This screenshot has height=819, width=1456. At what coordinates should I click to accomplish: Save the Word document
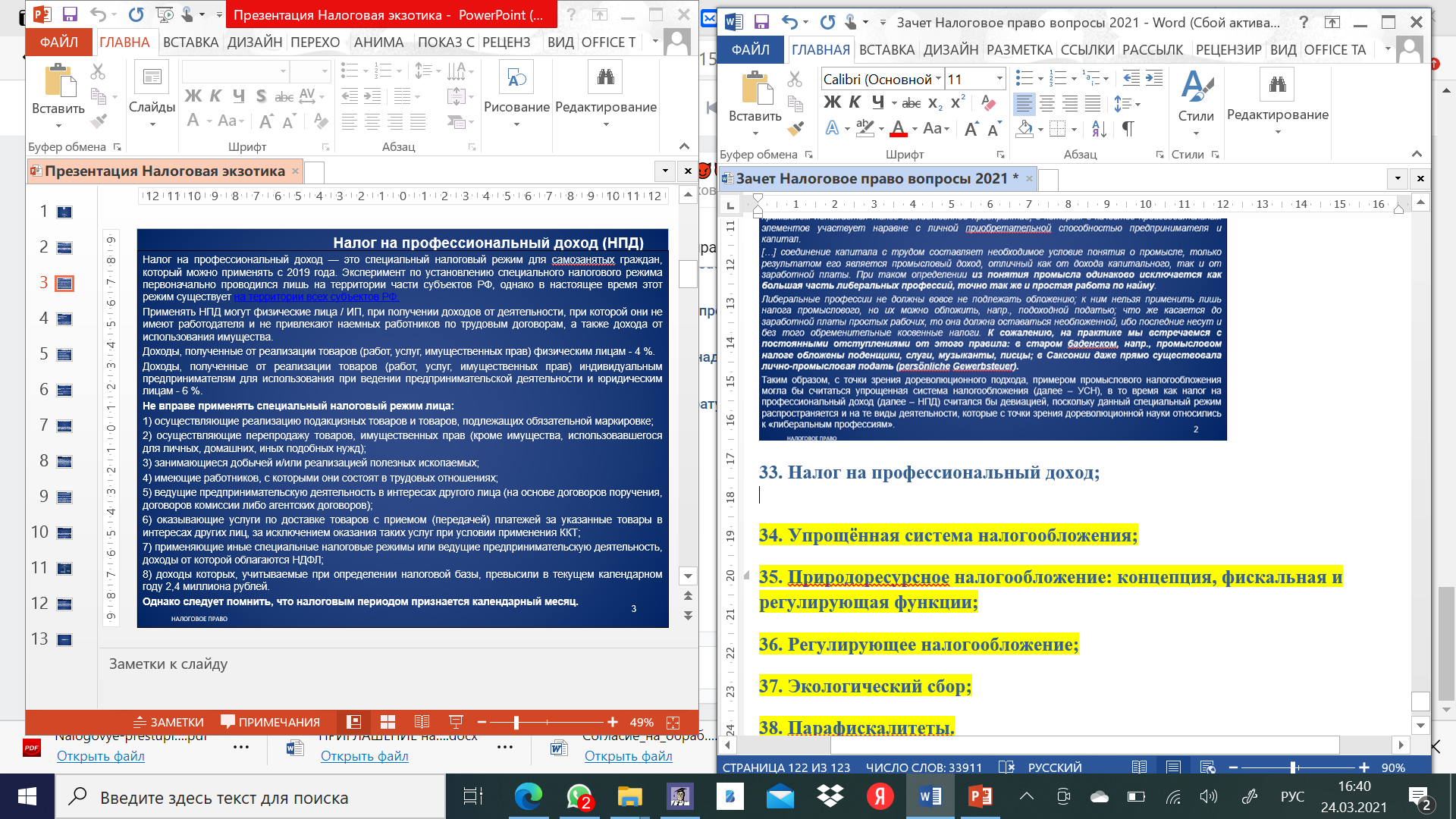point(761,22)
